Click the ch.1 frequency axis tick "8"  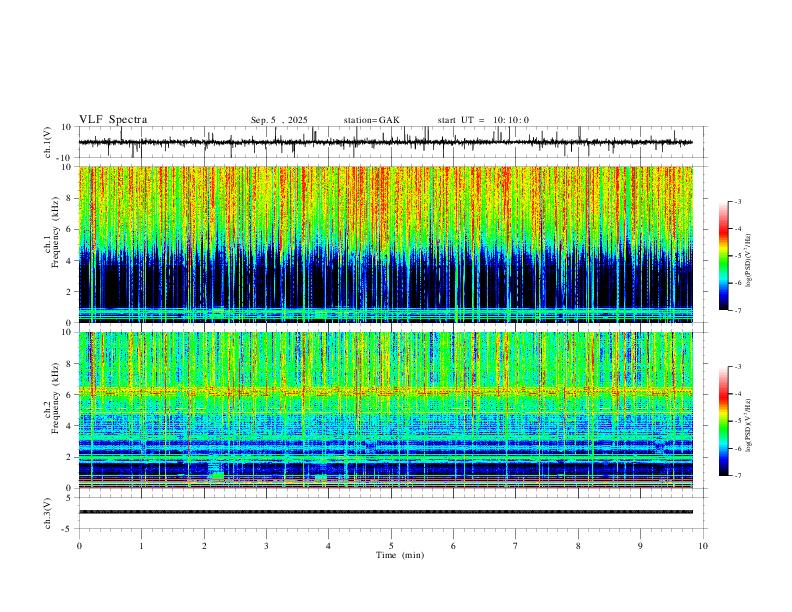pos(69,198)
